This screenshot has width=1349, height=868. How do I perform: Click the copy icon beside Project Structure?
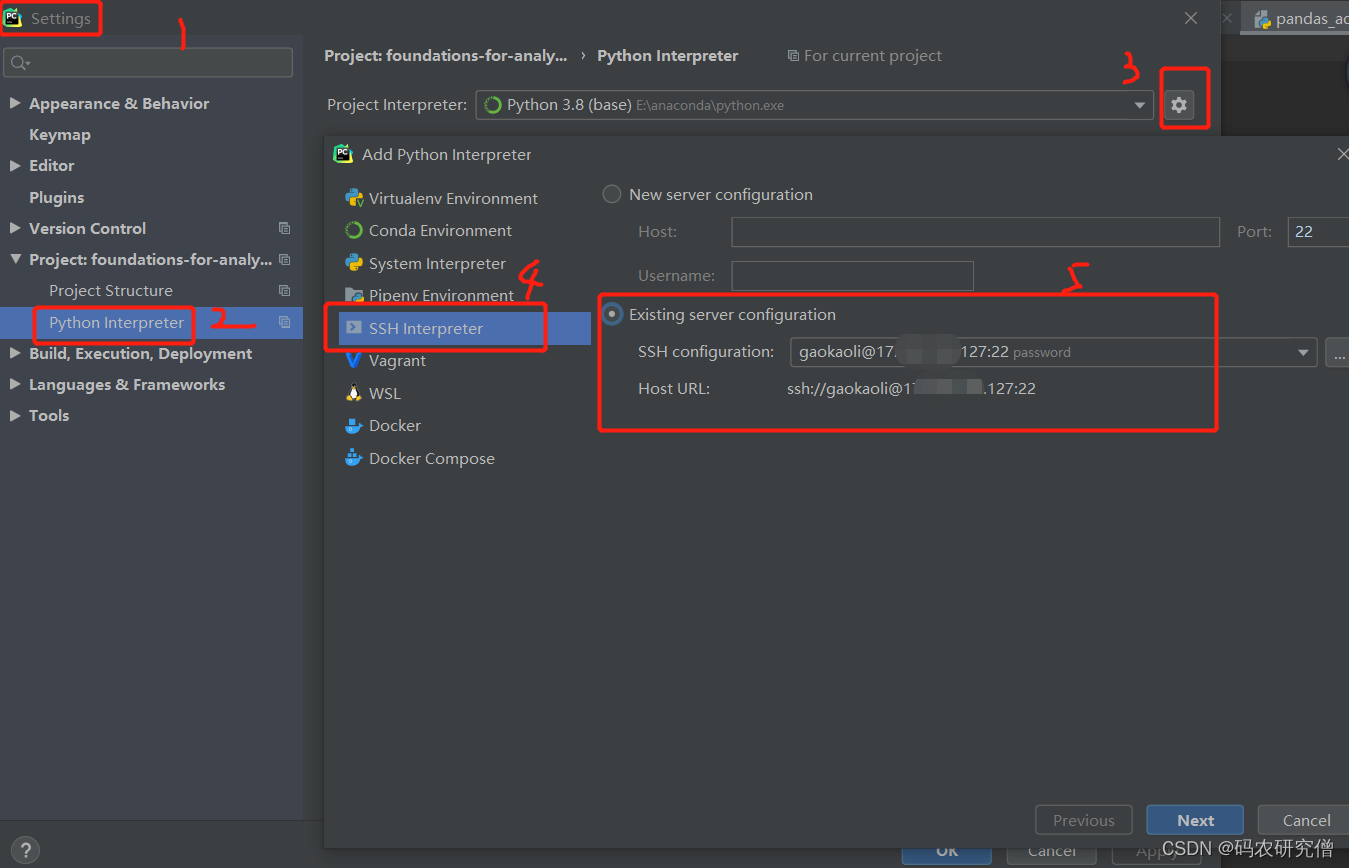[285, 290]
